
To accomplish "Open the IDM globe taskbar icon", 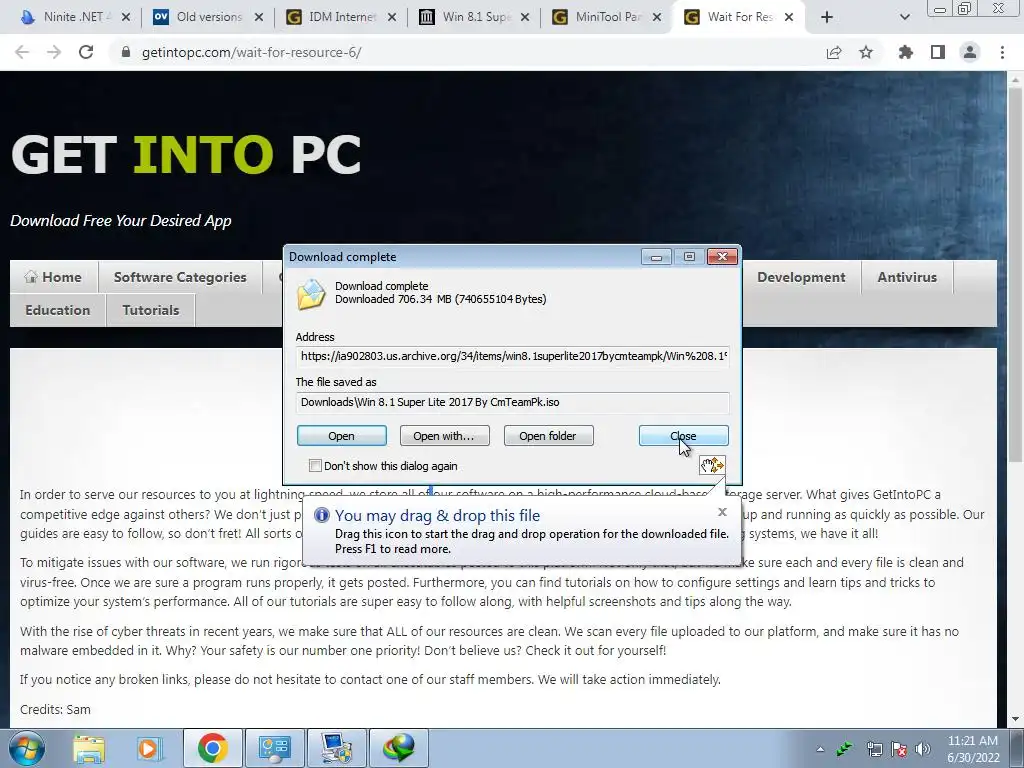I will (399, 748).
